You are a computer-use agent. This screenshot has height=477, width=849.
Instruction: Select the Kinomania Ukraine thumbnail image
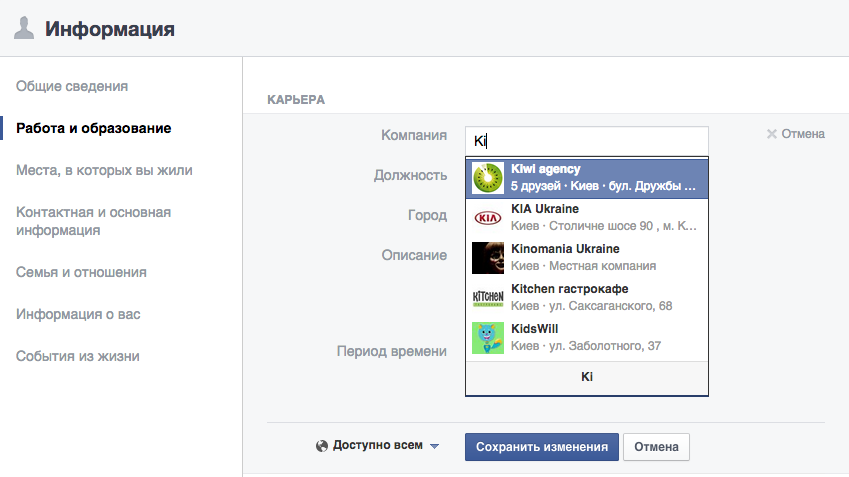(488, 258)
